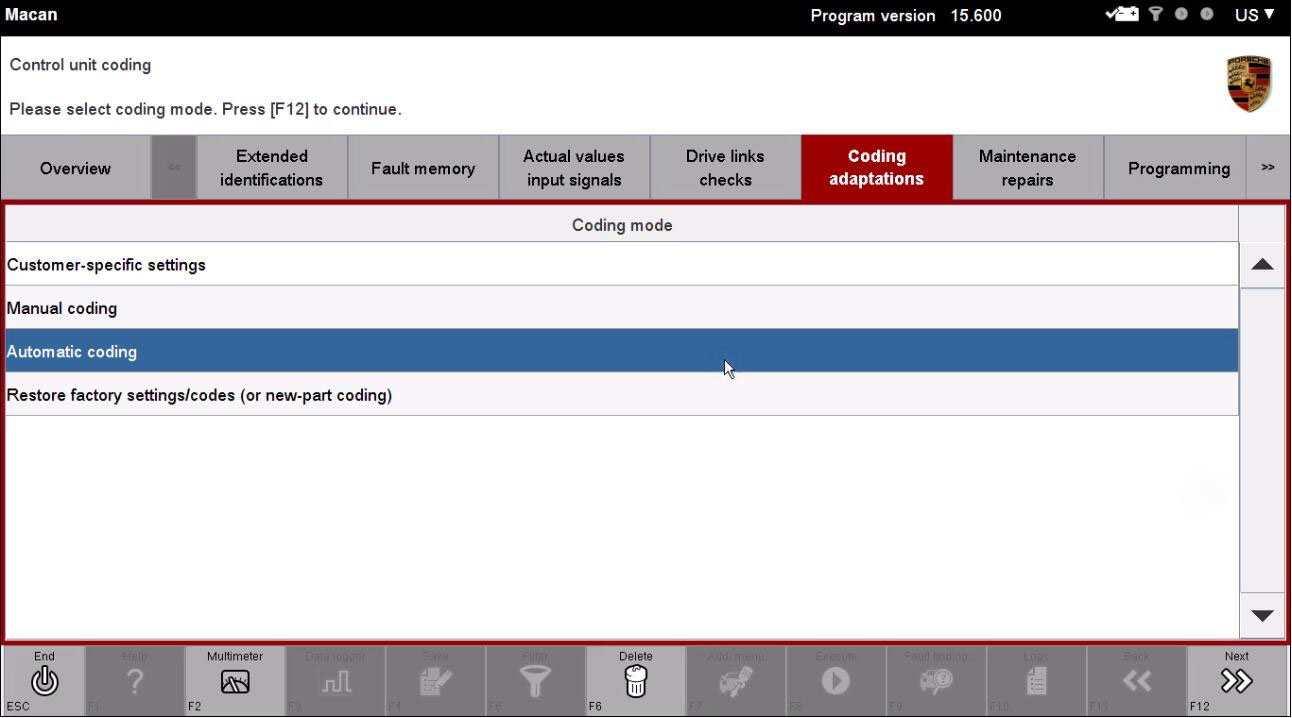Select Customer-specific settings coding mode
Viewport: 1292px width, 718px height.
(x=621, y=264)
